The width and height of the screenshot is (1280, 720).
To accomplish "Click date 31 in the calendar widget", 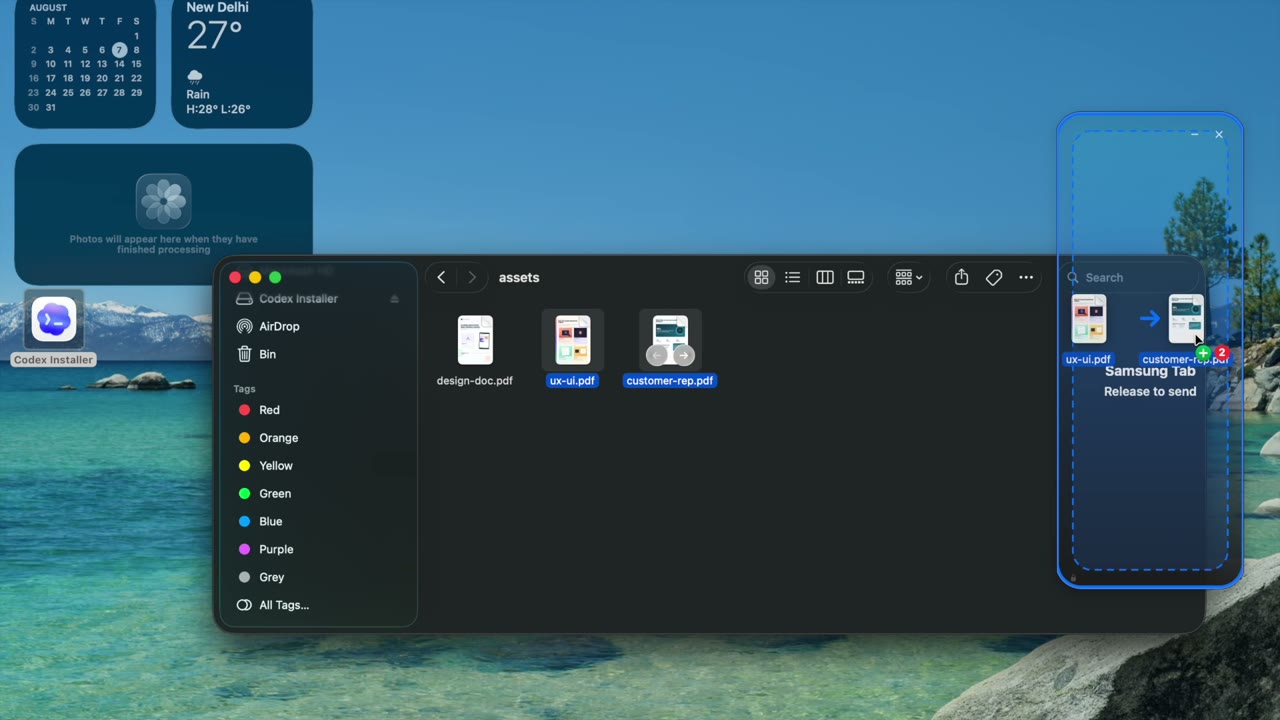I will [x=51, y=107].
